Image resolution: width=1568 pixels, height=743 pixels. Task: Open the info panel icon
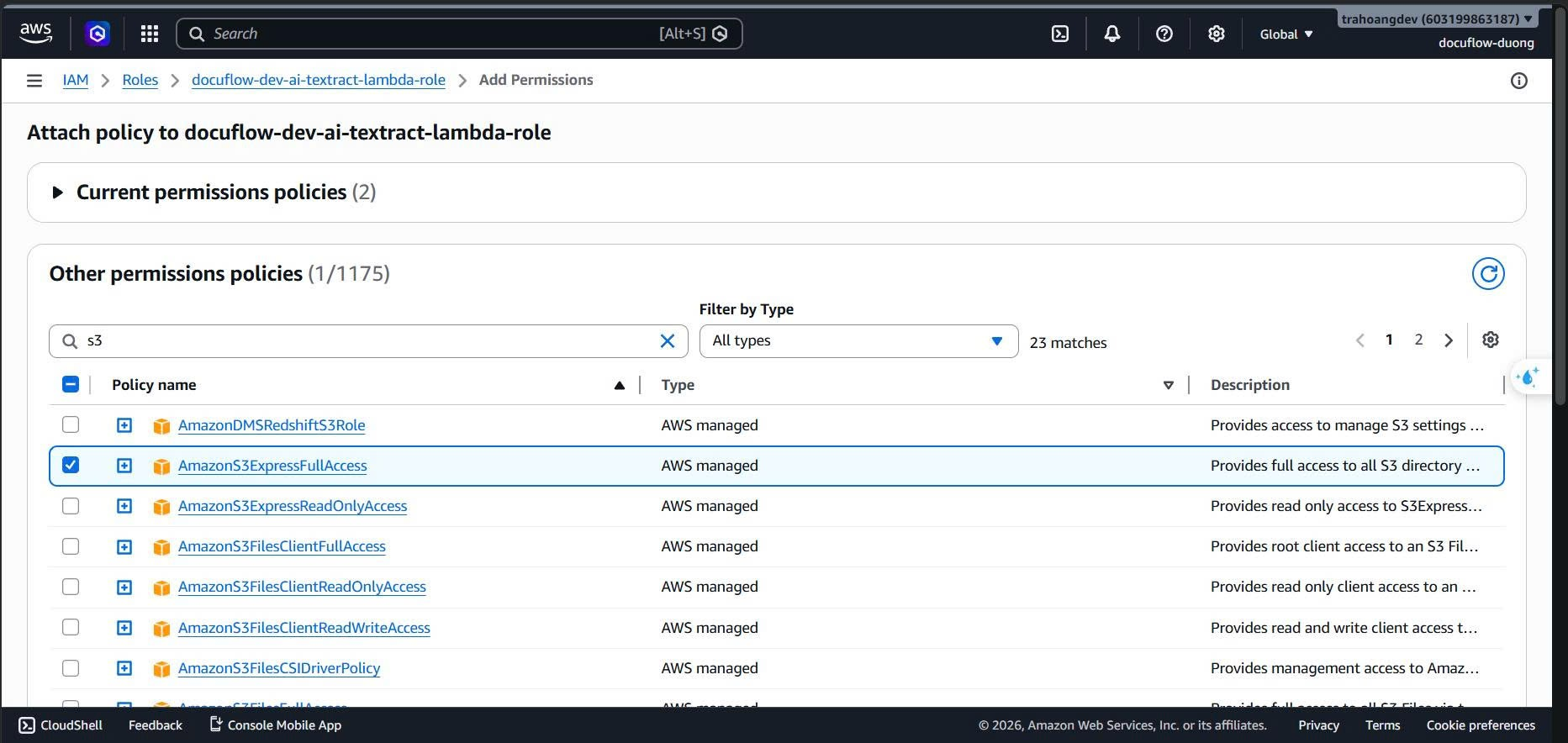[1519, 81]
